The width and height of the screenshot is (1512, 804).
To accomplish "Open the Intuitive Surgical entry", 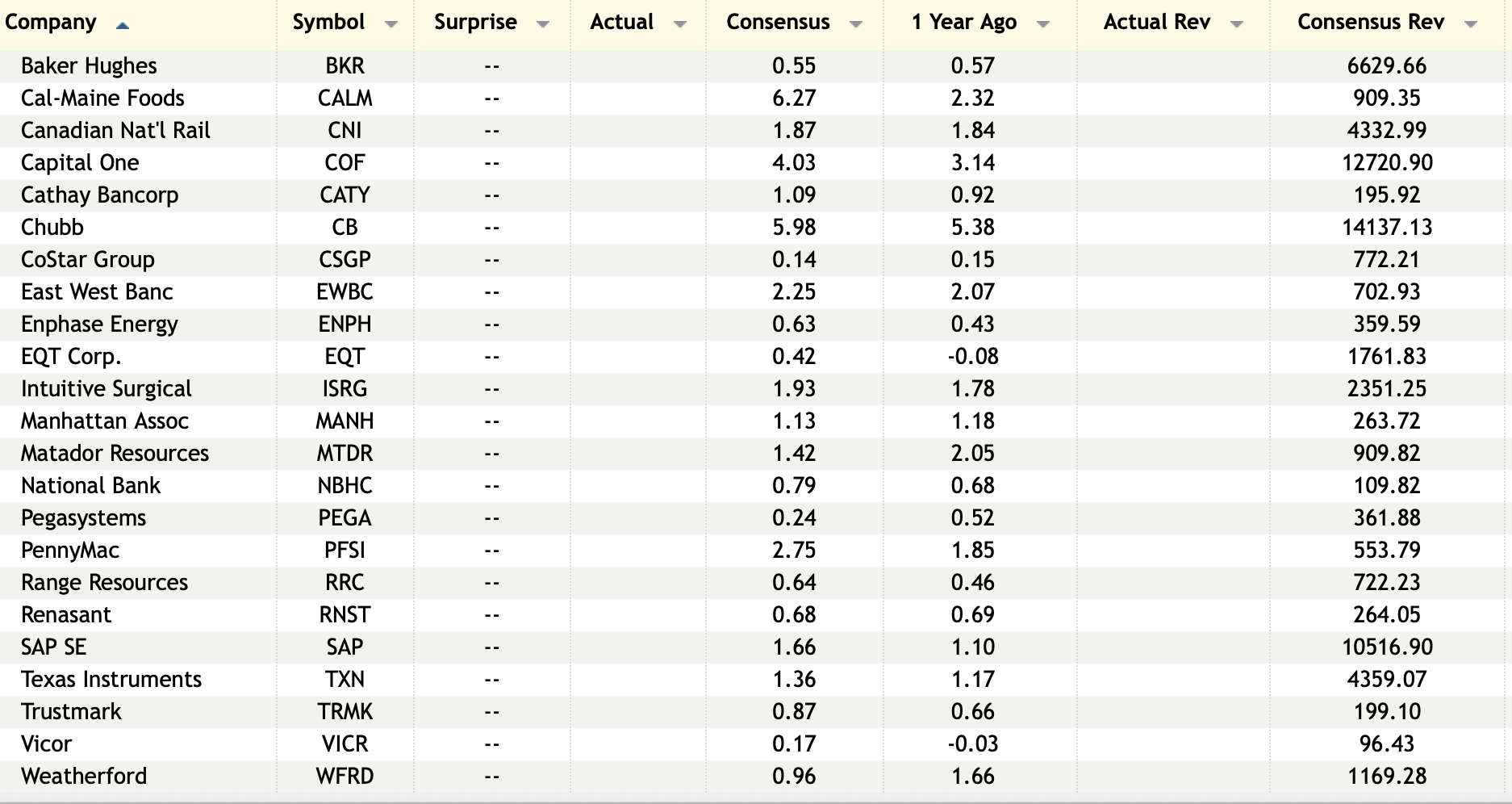I will pos(107,389).
